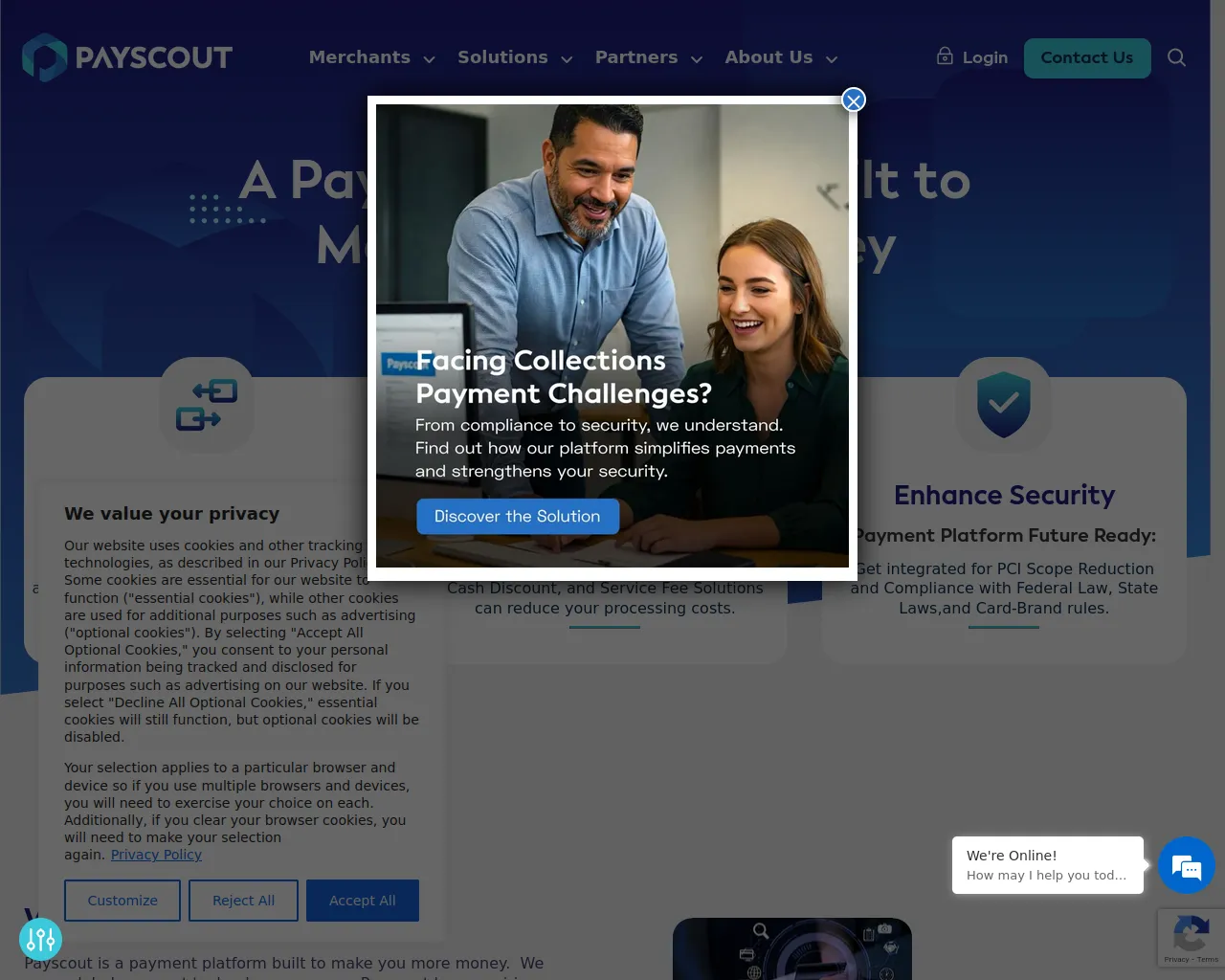Viewport: 1225px width, 980px height.
Task: Open the Privacy Policy link
Action: click(x=156, y=855)
